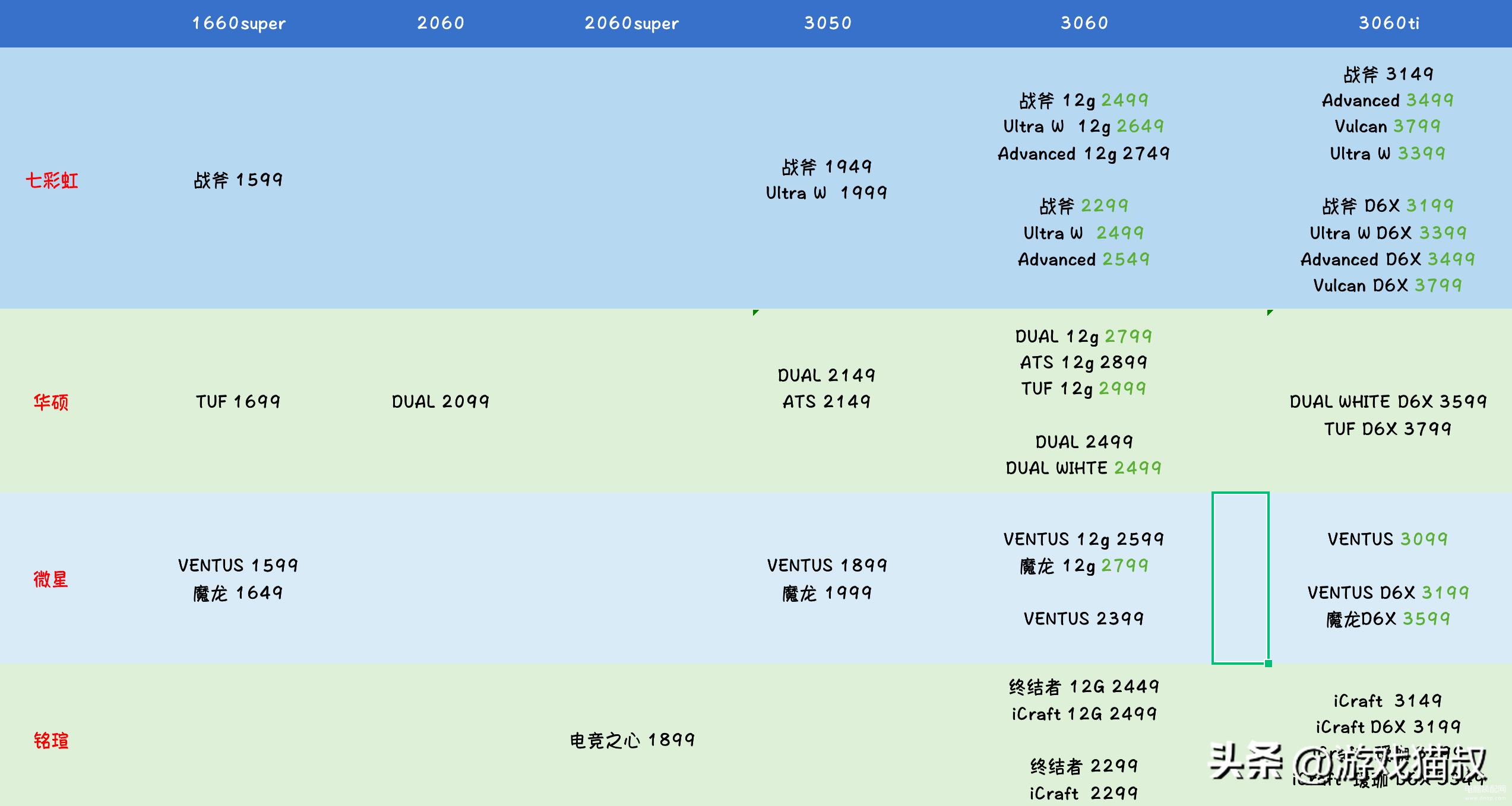This screenshot has height=806, width=1512.
Task: Click the Ultra W 2499 entry
Action: pos(1084,233)
